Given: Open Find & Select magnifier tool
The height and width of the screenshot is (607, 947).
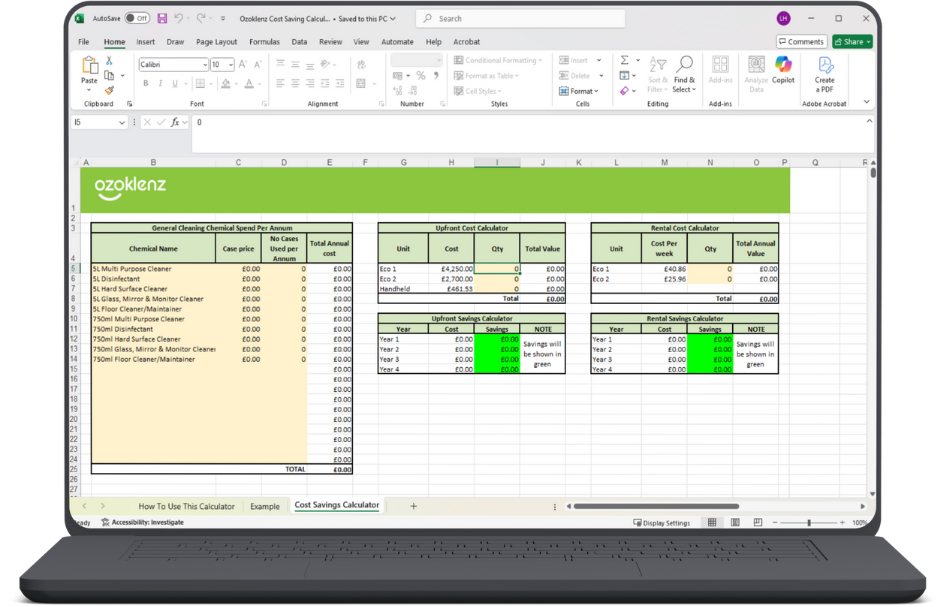Looking at the screenshot, I should coord(684,68).
